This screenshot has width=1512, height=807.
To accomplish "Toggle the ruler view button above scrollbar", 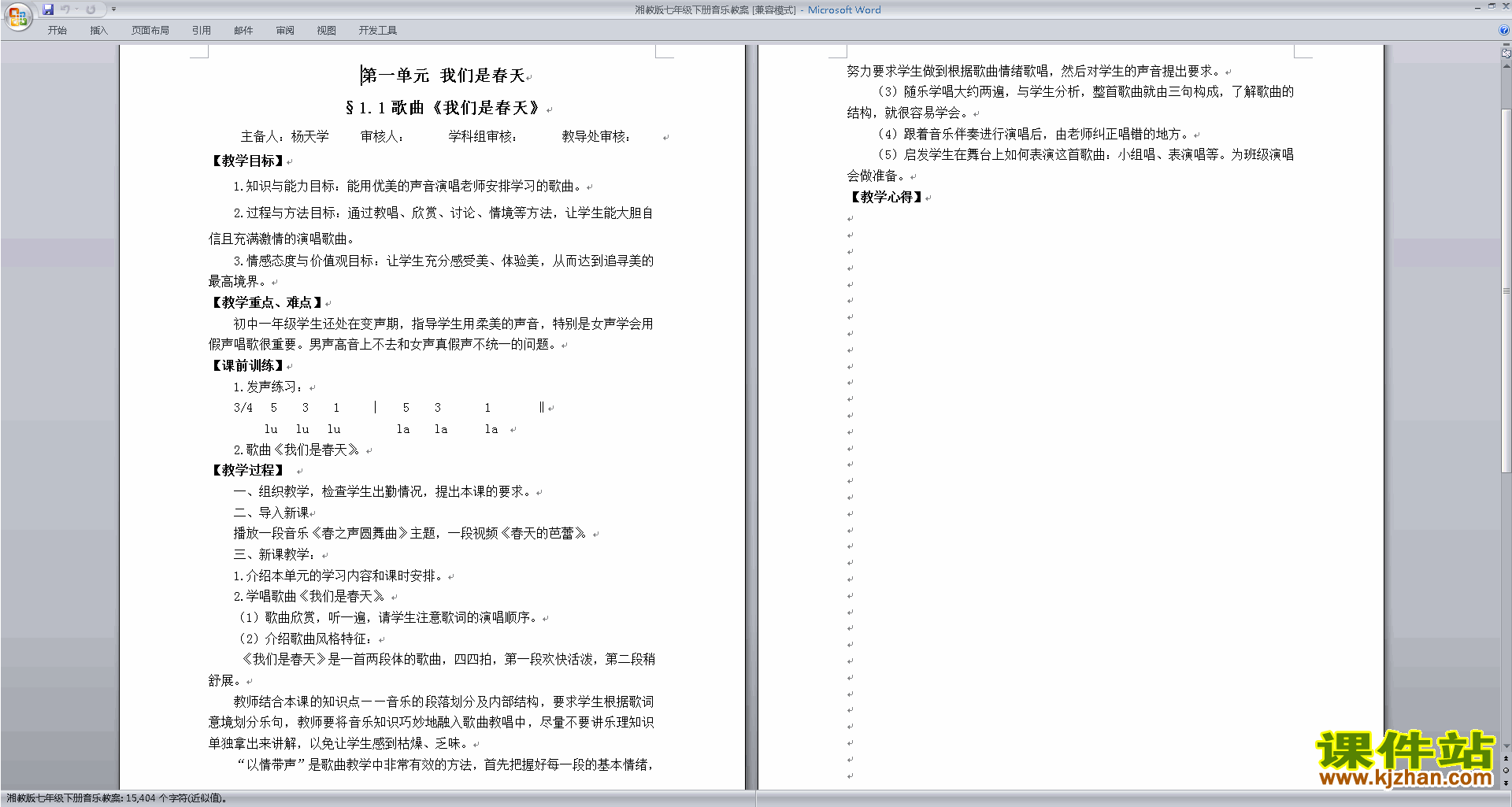I will 1506,54.
